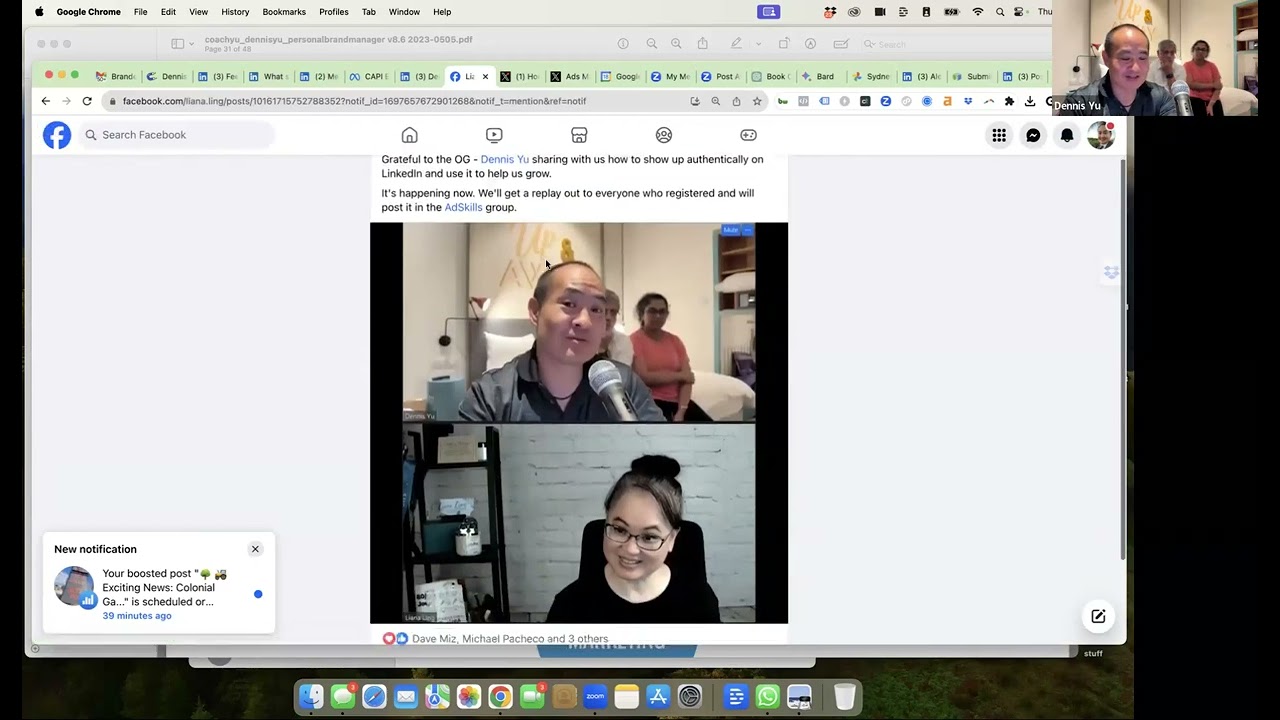Open the Facebook account profile picture menu
Screen dimensions: 1280x720
coord(1101,135)
